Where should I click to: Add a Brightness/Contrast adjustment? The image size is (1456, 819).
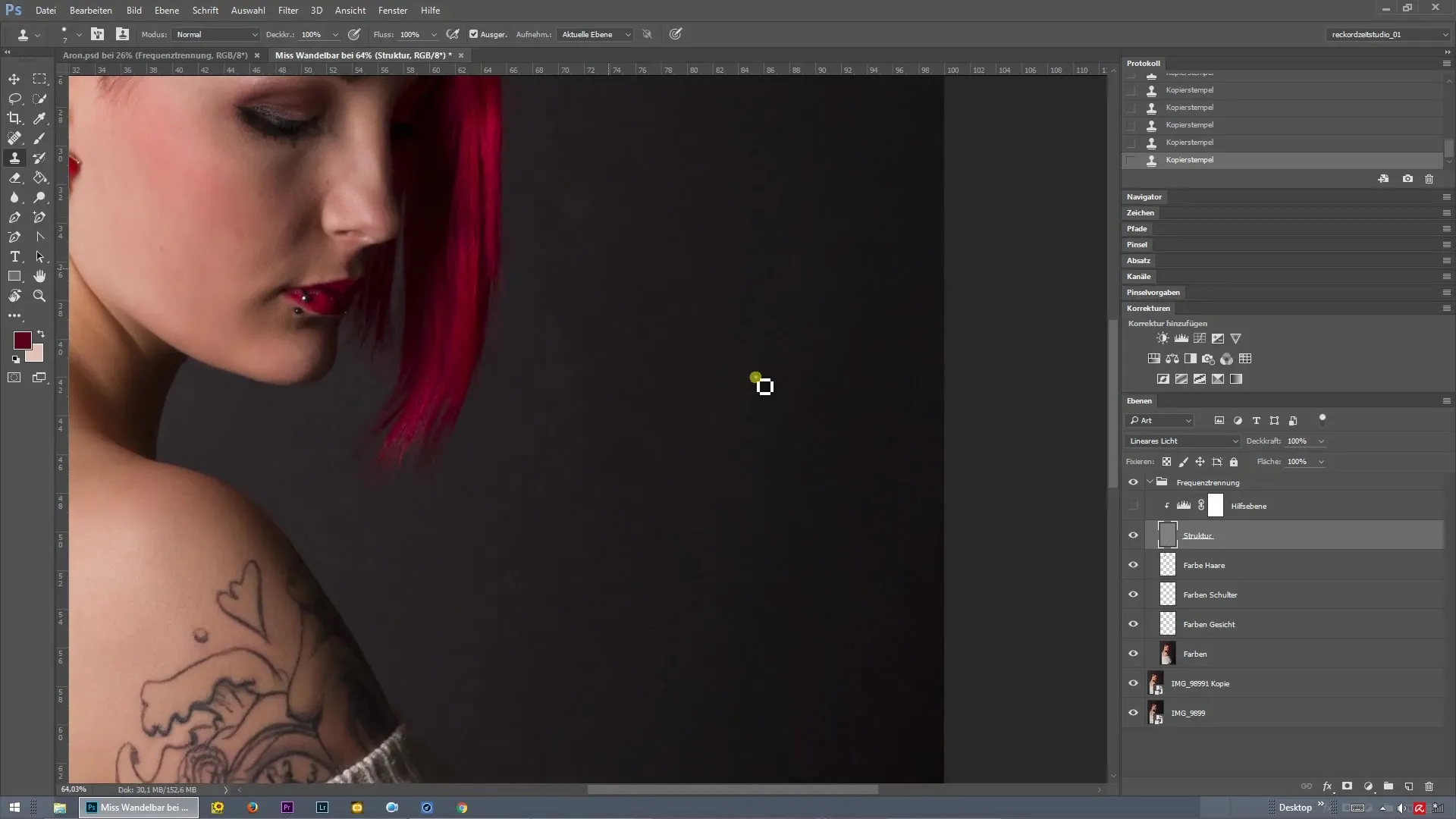pyautogui.click(x=1163, y=338)
